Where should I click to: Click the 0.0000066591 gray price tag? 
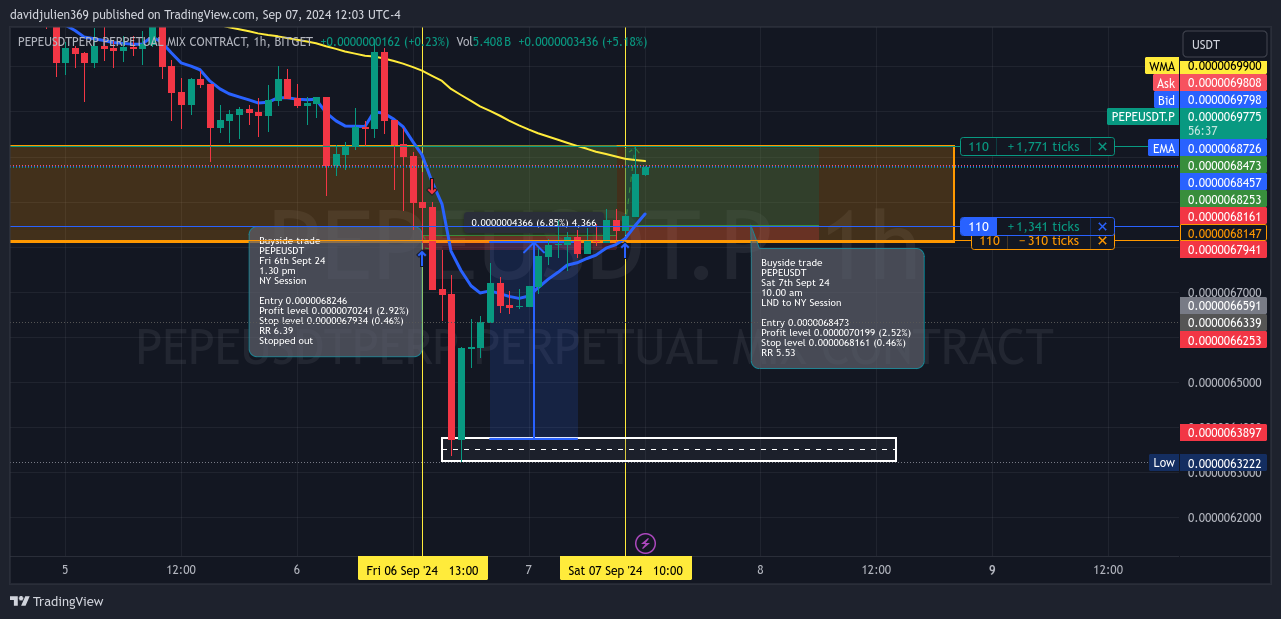tap(1225, 306)
